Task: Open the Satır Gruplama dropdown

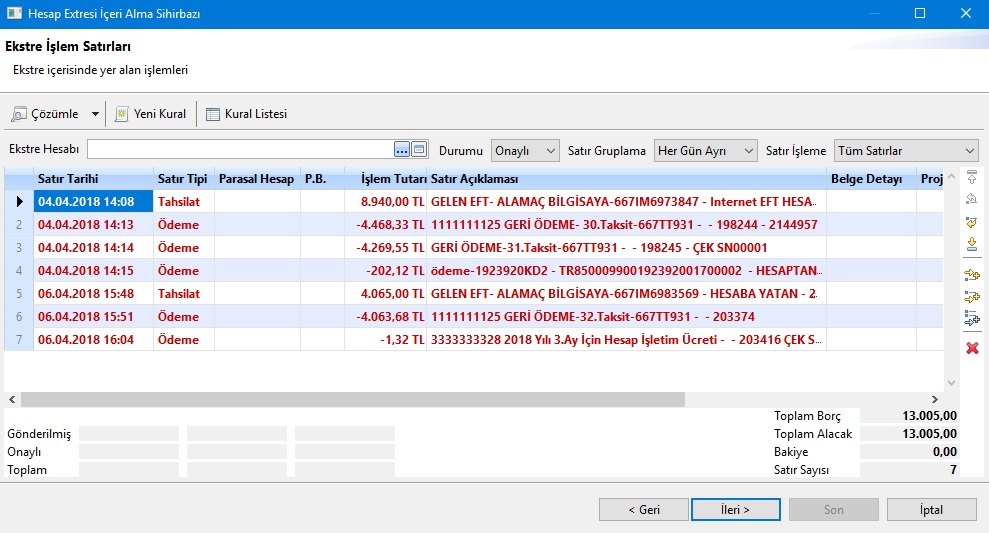Action: tap(706, 151)
